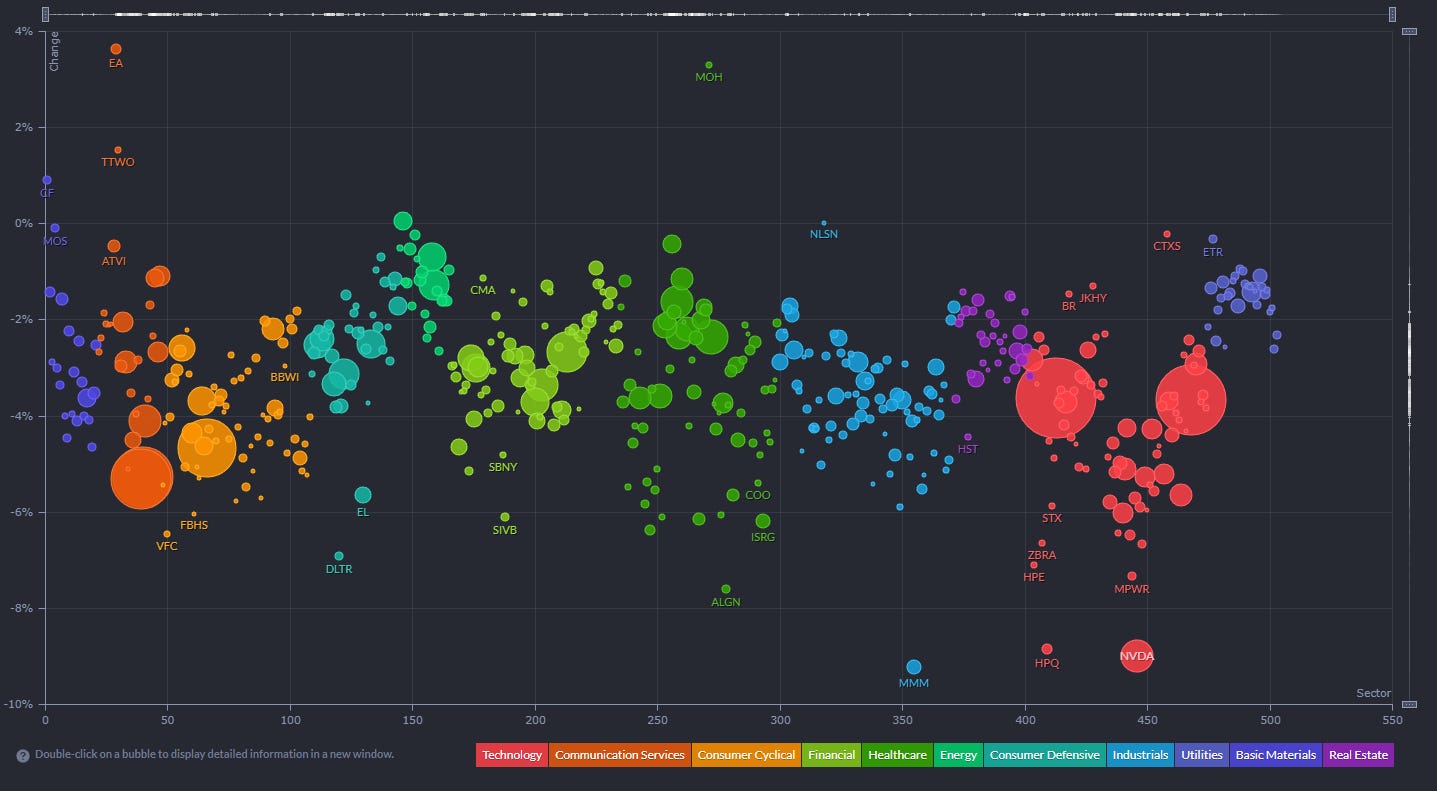1437x791 pixels.
Task: Click the Real Estate legend button
Action: tap(1357, 755)
